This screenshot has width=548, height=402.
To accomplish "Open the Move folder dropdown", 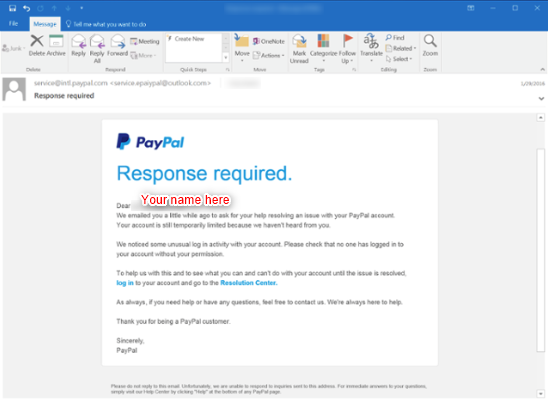I will 242,48.
